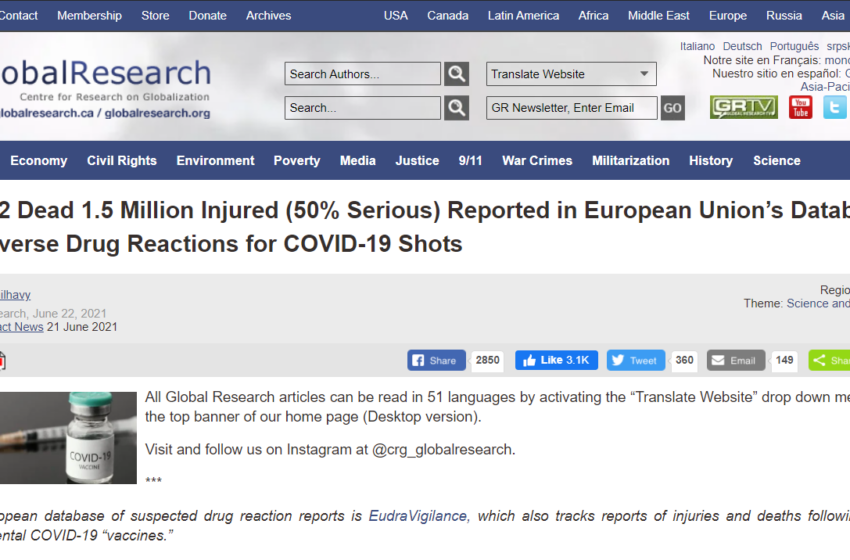Click the email count 149
The height and width of the screenshot is (560, 850).
click(x=784, y=361)
